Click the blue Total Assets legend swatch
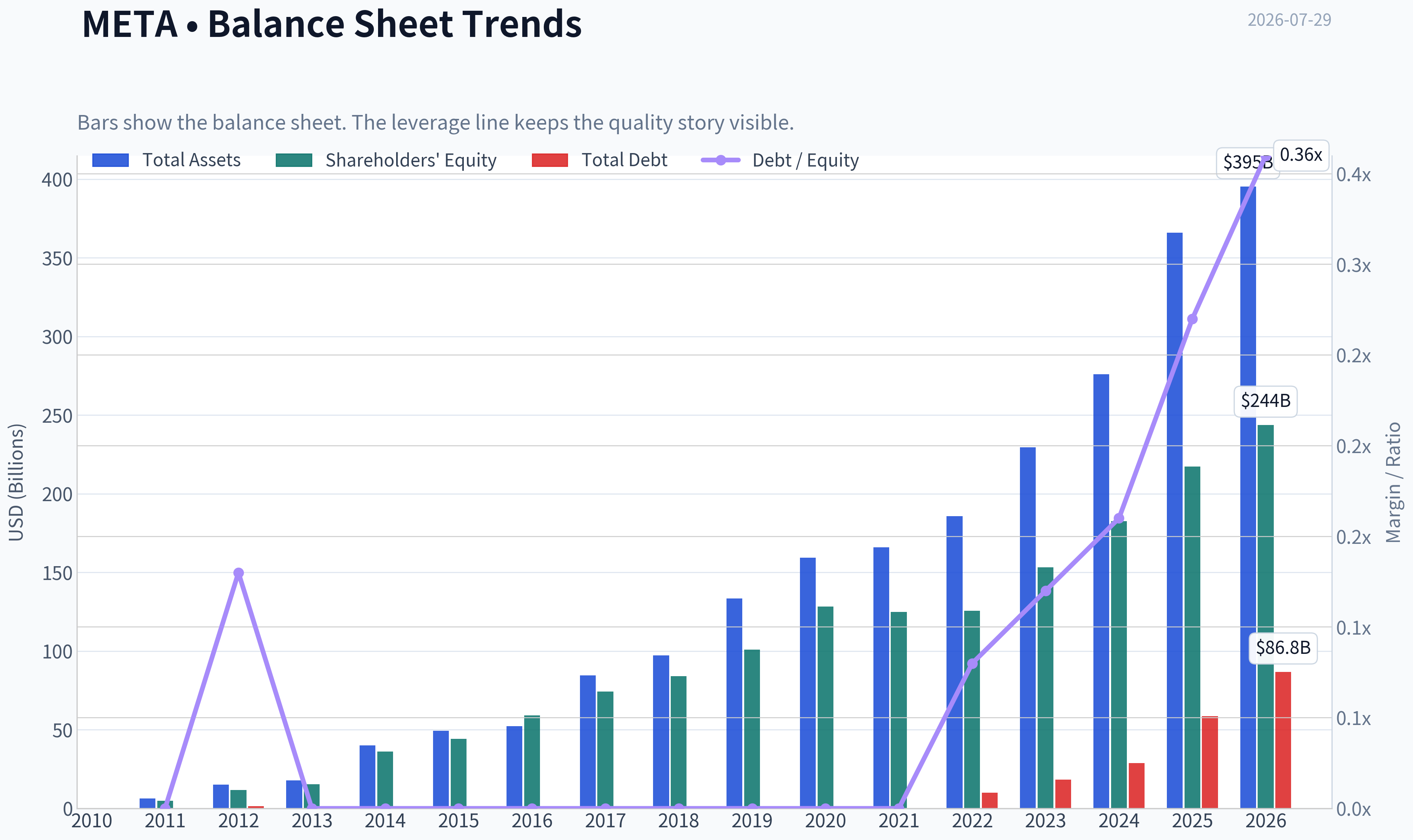The height and width of the screenshot is (840, 1413). coord(110,160)
